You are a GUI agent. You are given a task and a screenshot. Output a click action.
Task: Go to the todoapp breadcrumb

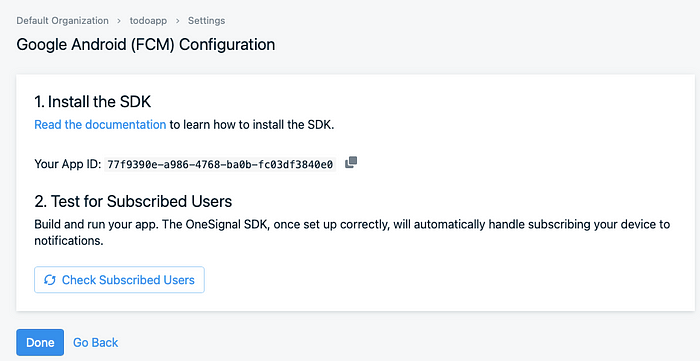[148, 21]
